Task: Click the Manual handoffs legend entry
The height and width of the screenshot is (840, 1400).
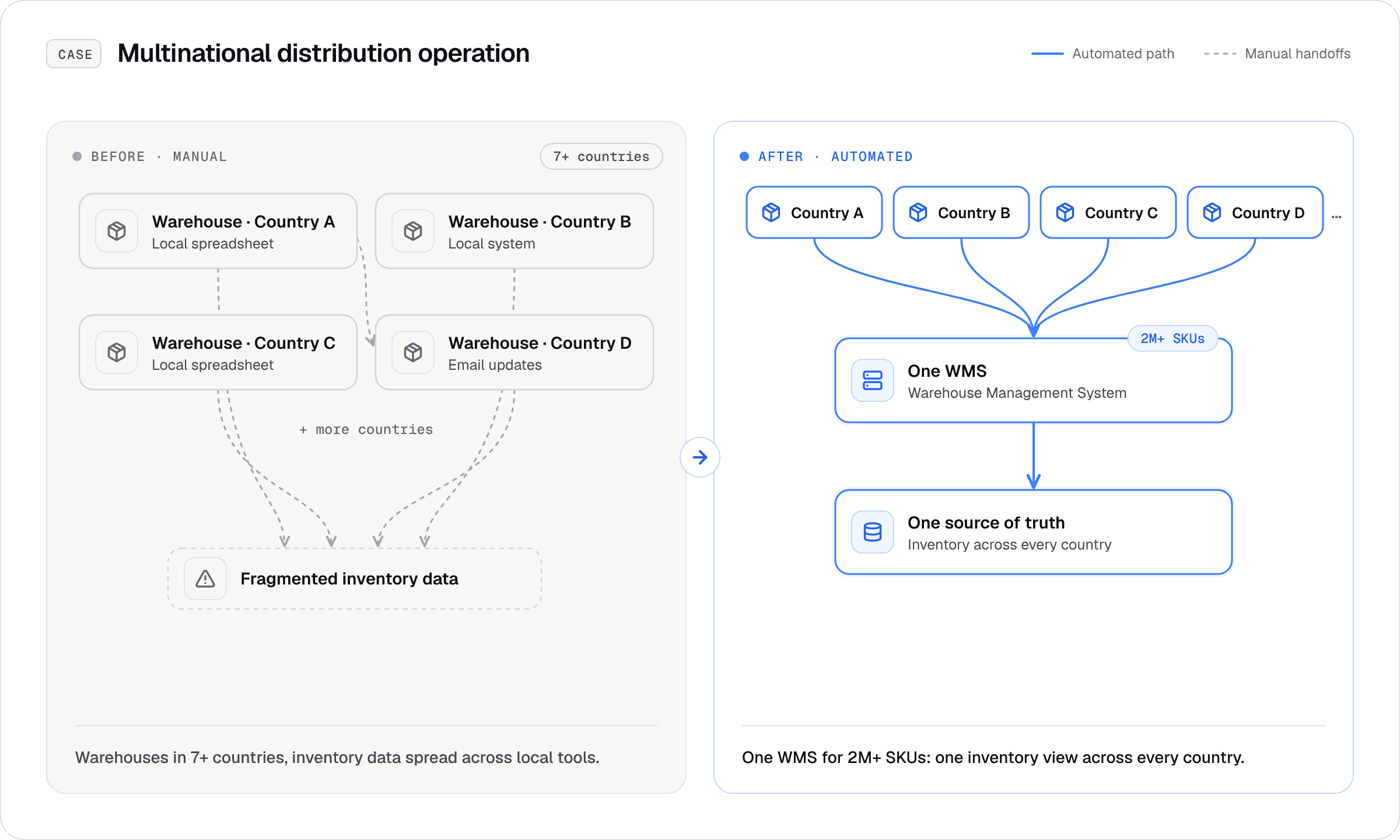Action: pyautogui.click(x=1277, y=54)
